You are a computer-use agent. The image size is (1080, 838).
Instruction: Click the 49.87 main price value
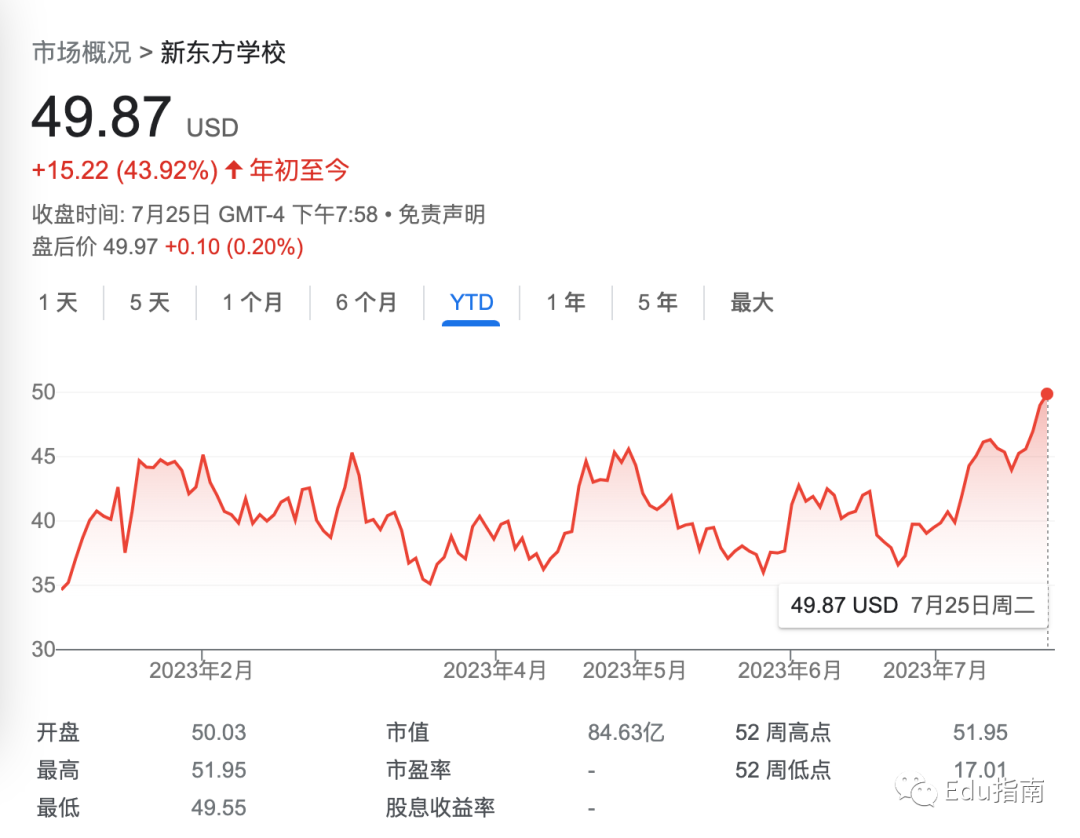[x=101, y=117]
